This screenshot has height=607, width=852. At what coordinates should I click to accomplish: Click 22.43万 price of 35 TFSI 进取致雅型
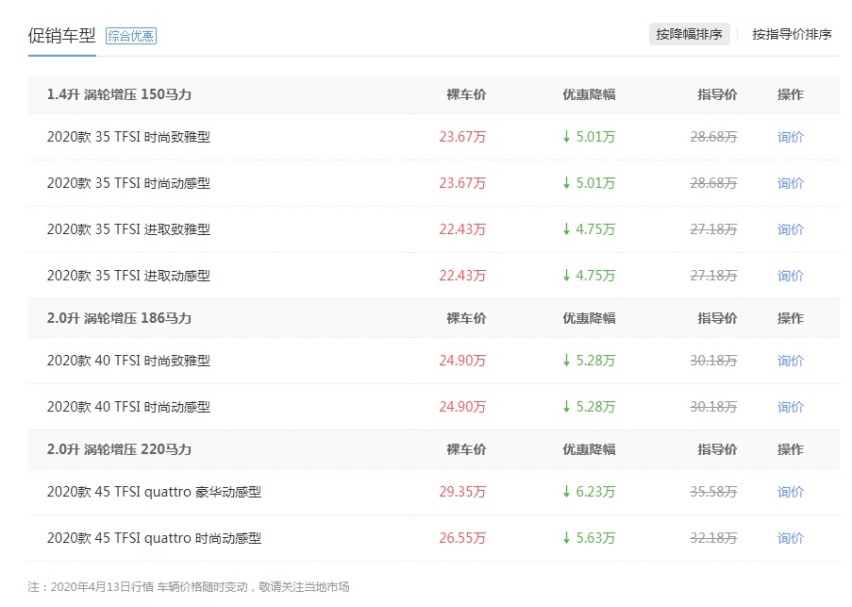(x=462, y=229)
